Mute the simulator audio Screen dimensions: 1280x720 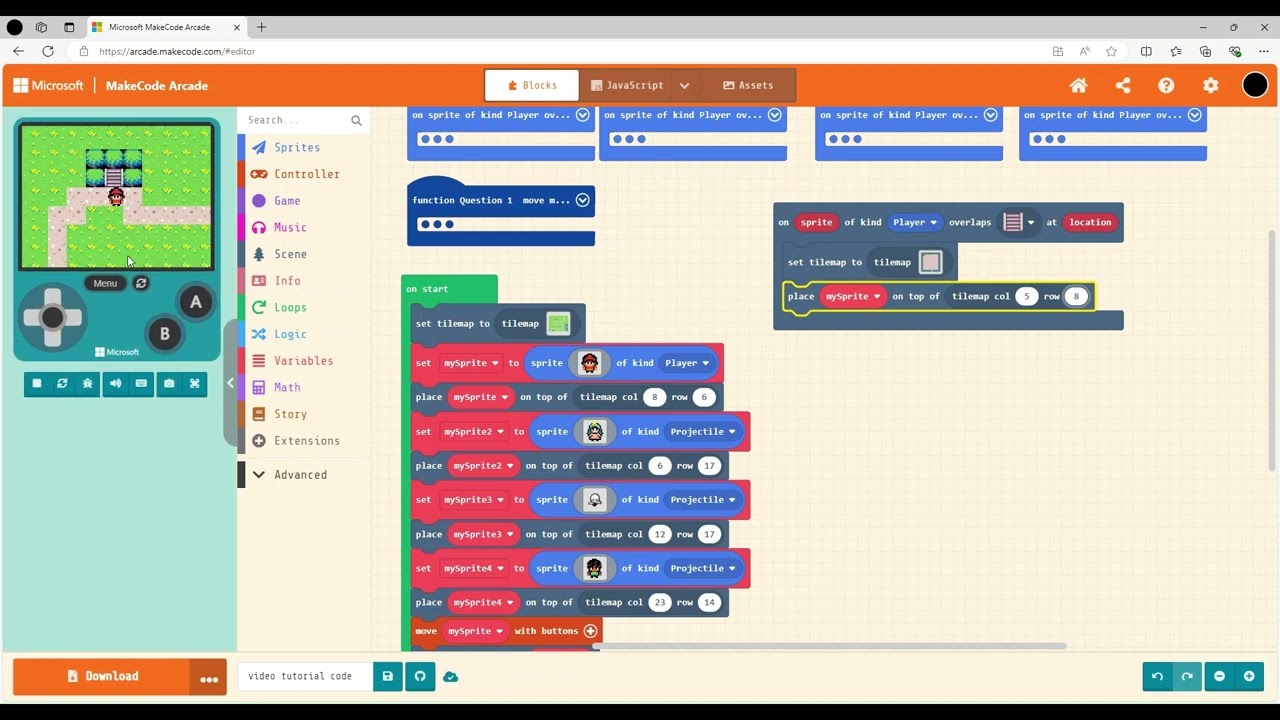point(115,384)
